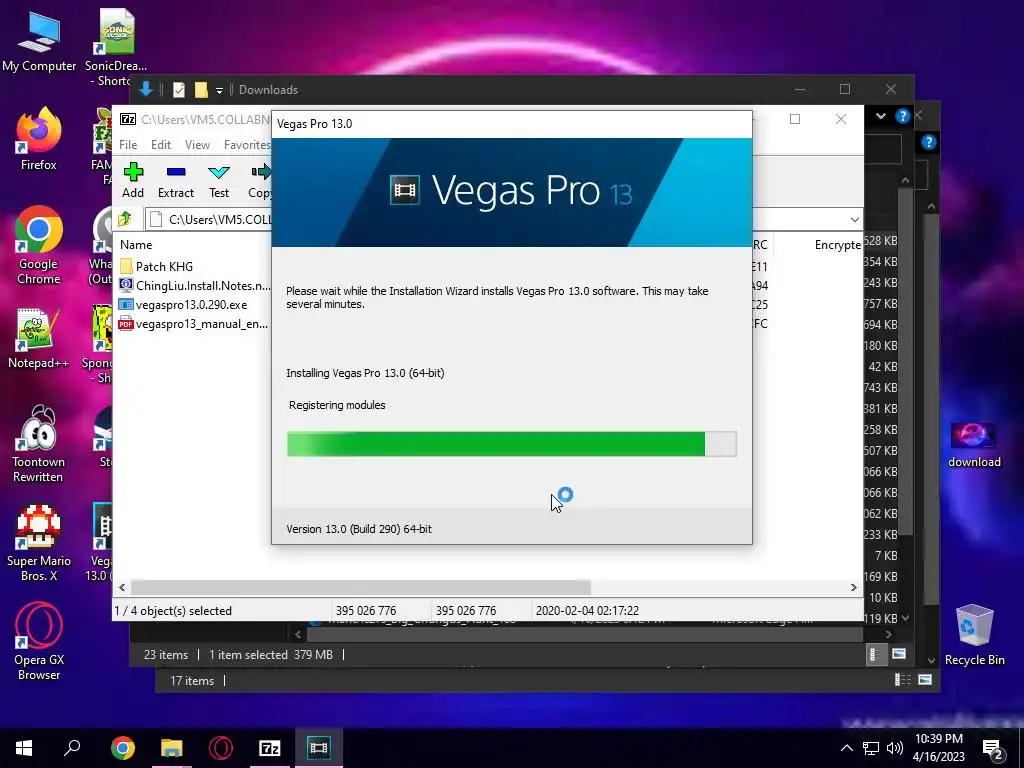Open File Explorer from the taskbar

click(x=172, y=748)
